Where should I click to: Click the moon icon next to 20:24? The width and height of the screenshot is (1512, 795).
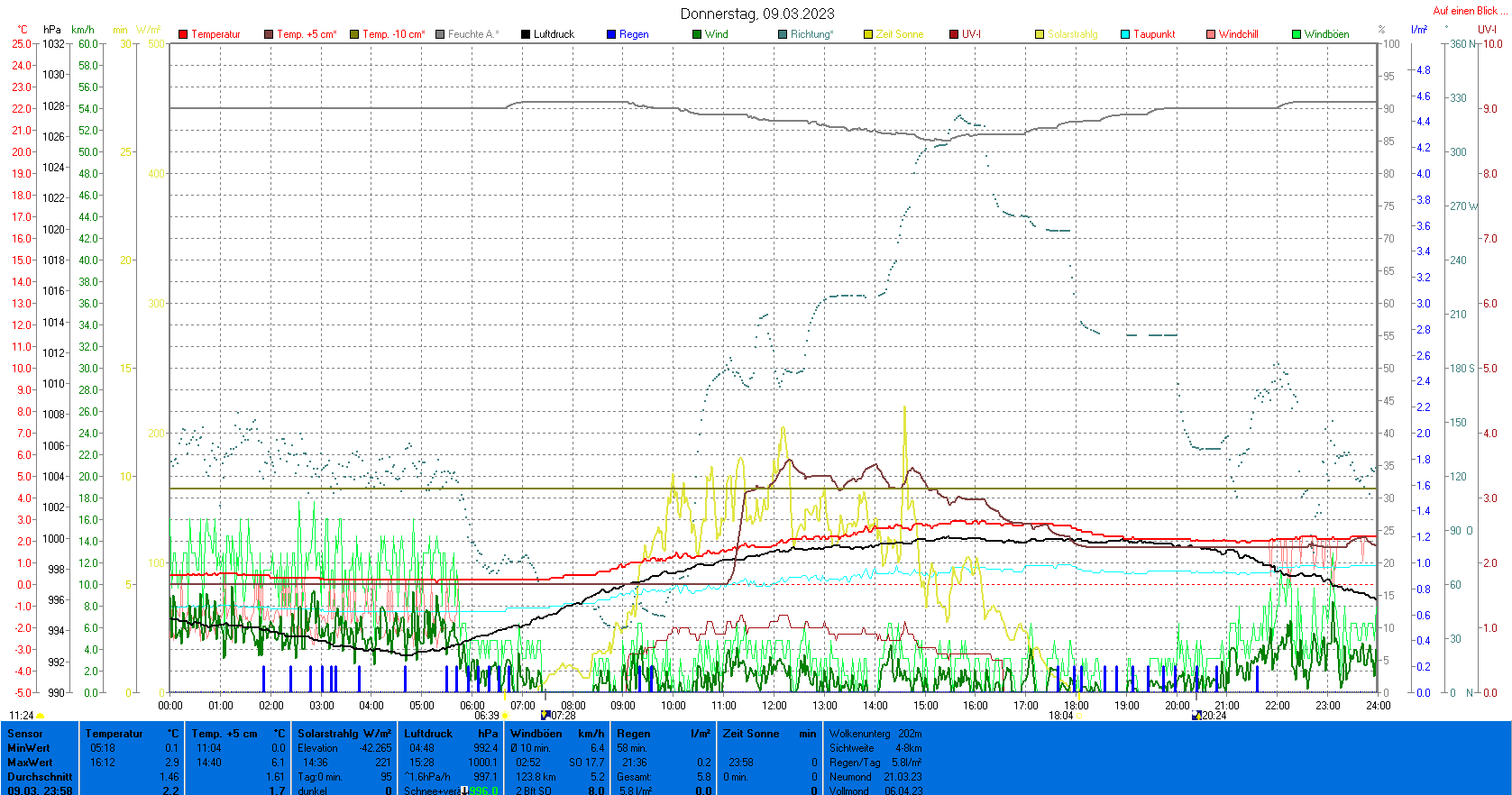tap(1196, 715)
